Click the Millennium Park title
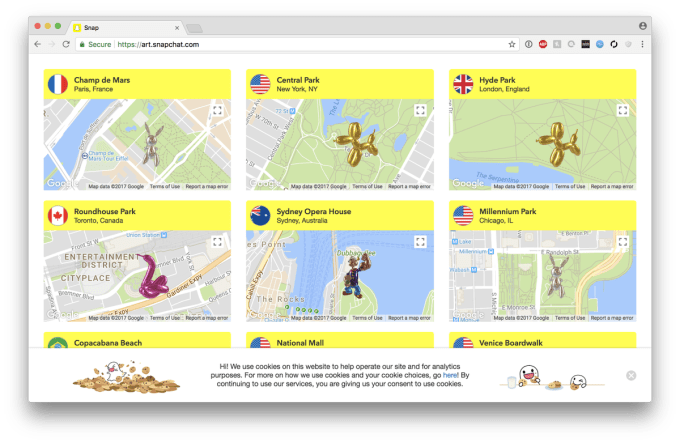Image resolution: width=680 pixels, height=443 pixels. [508, 212]
